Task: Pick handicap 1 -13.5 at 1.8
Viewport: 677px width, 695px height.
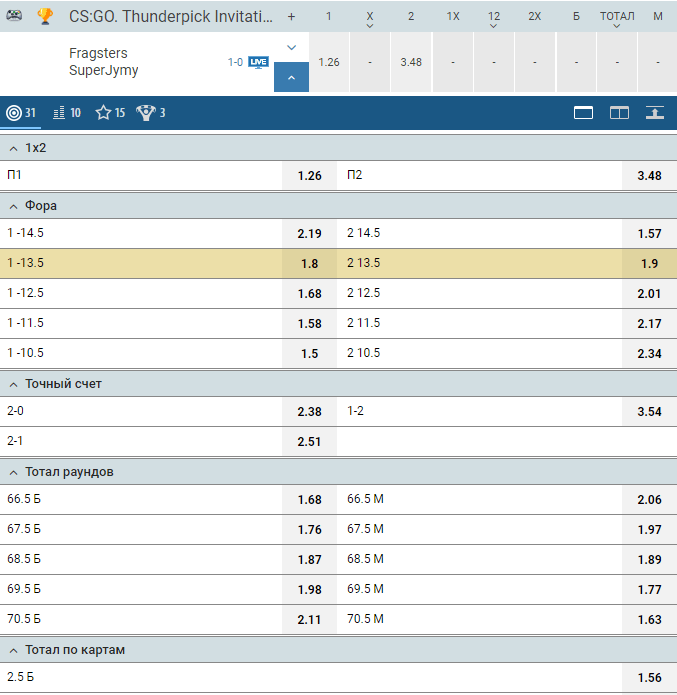Action: 309,264
